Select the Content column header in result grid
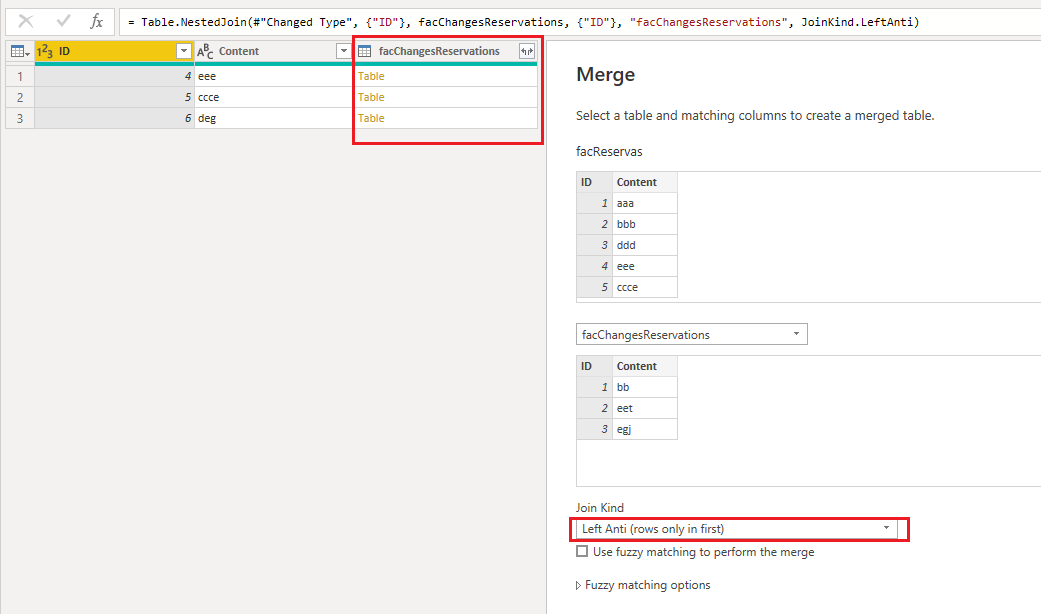Image resolution: width=1041 pixels, height=614 pixels. pos(274,51)
